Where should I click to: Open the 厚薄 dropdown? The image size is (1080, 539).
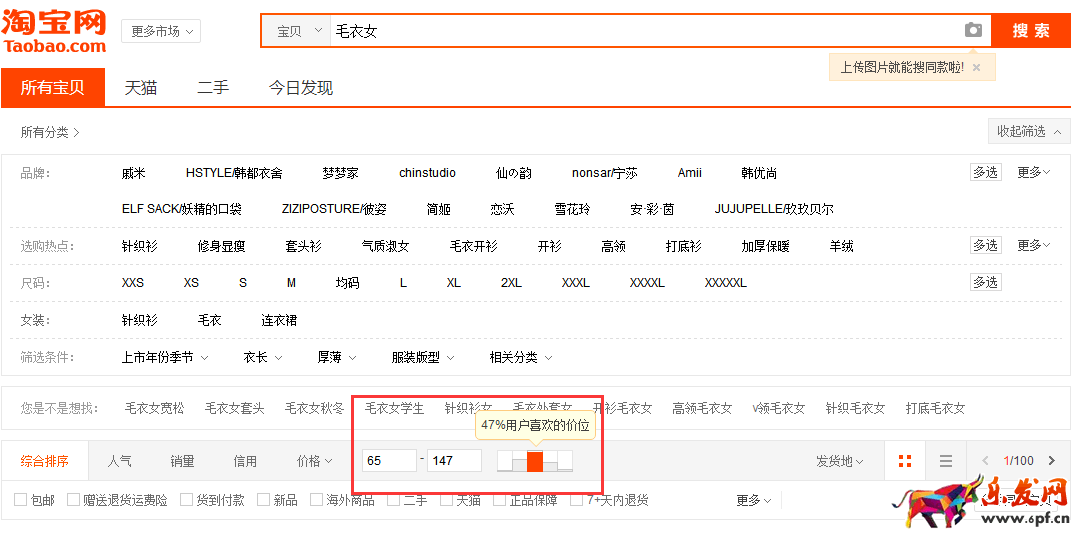pyautogui.click(x=337, y=357)
